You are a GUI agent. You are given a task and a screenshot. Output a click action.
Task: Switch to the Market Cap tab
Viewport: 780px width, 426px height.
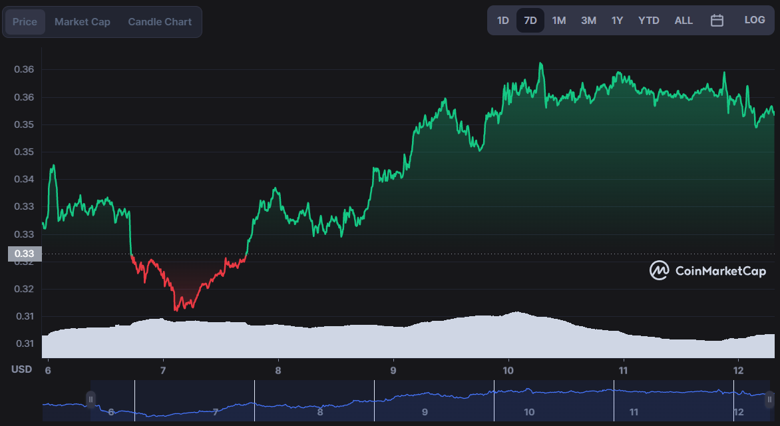[x=82, y=22]
